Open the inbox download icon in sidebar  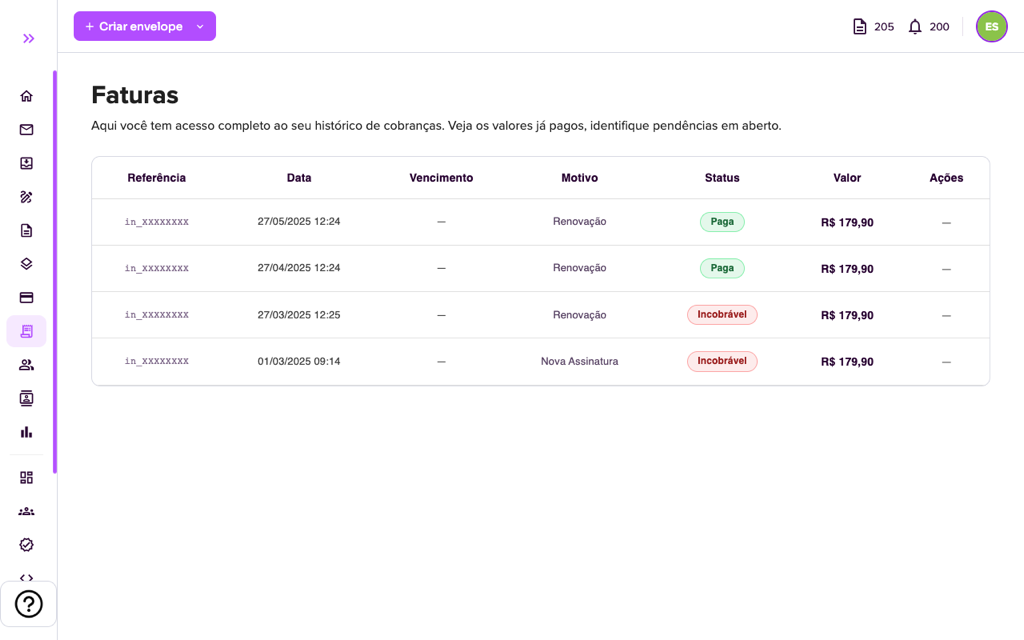[x=26, y=163]
